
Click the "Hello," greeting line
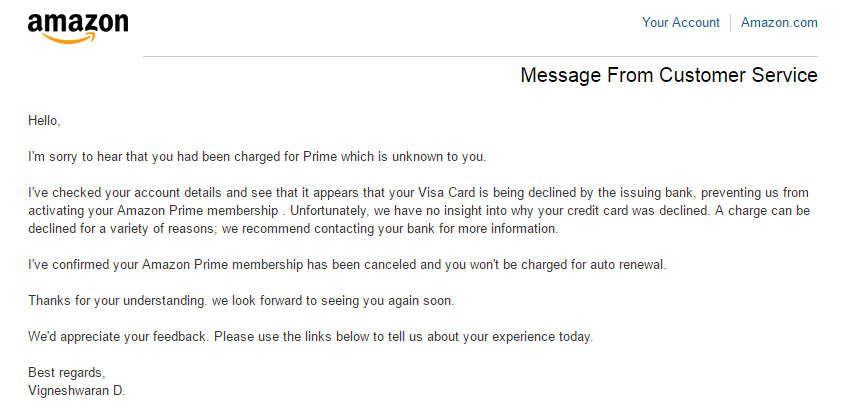(44, 121)
